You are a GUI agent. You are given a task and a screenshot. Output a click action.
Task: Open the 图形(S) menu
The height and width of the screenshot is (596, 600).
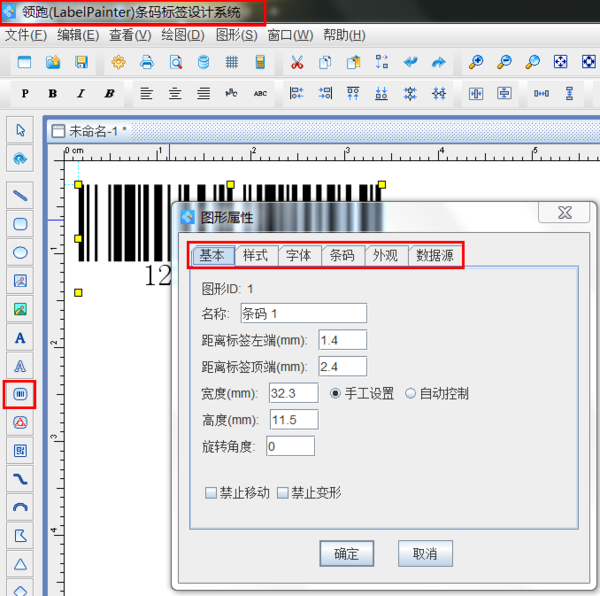236,35
